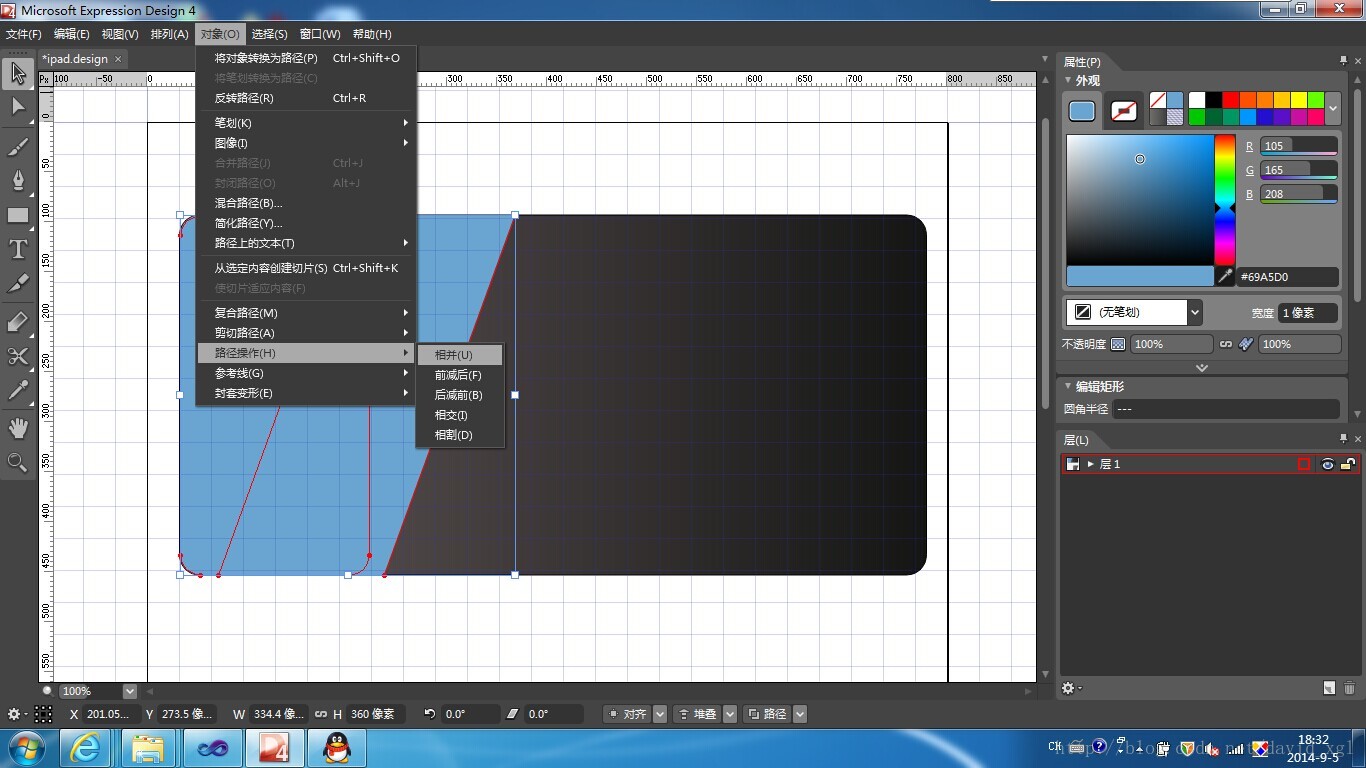
Task: Pin the Layers panel
Action: (1343, 439)
